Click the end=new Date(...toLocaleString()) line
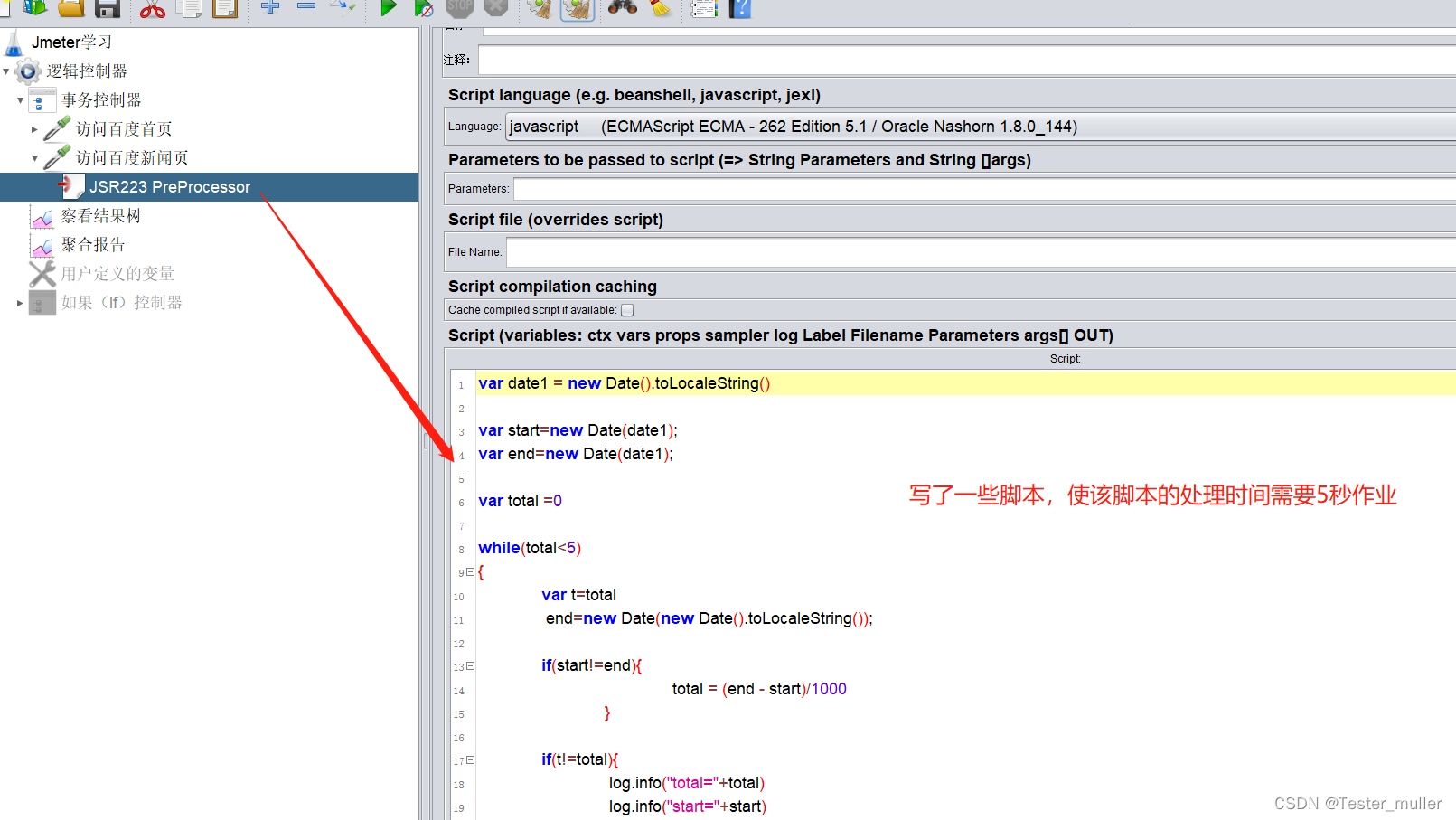Image resolution: width=1456 pixels, height=820 pixels. pyautogui.click(x=709, y=618)
